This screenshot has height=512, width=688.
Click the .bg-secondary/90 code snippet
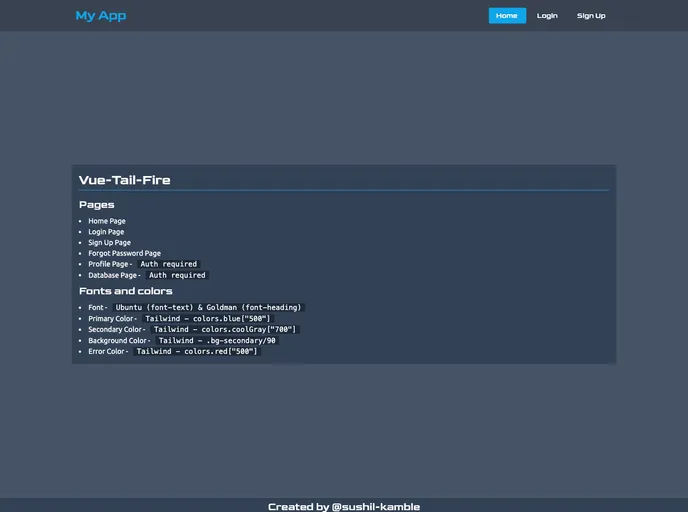[x=217, y=340]
